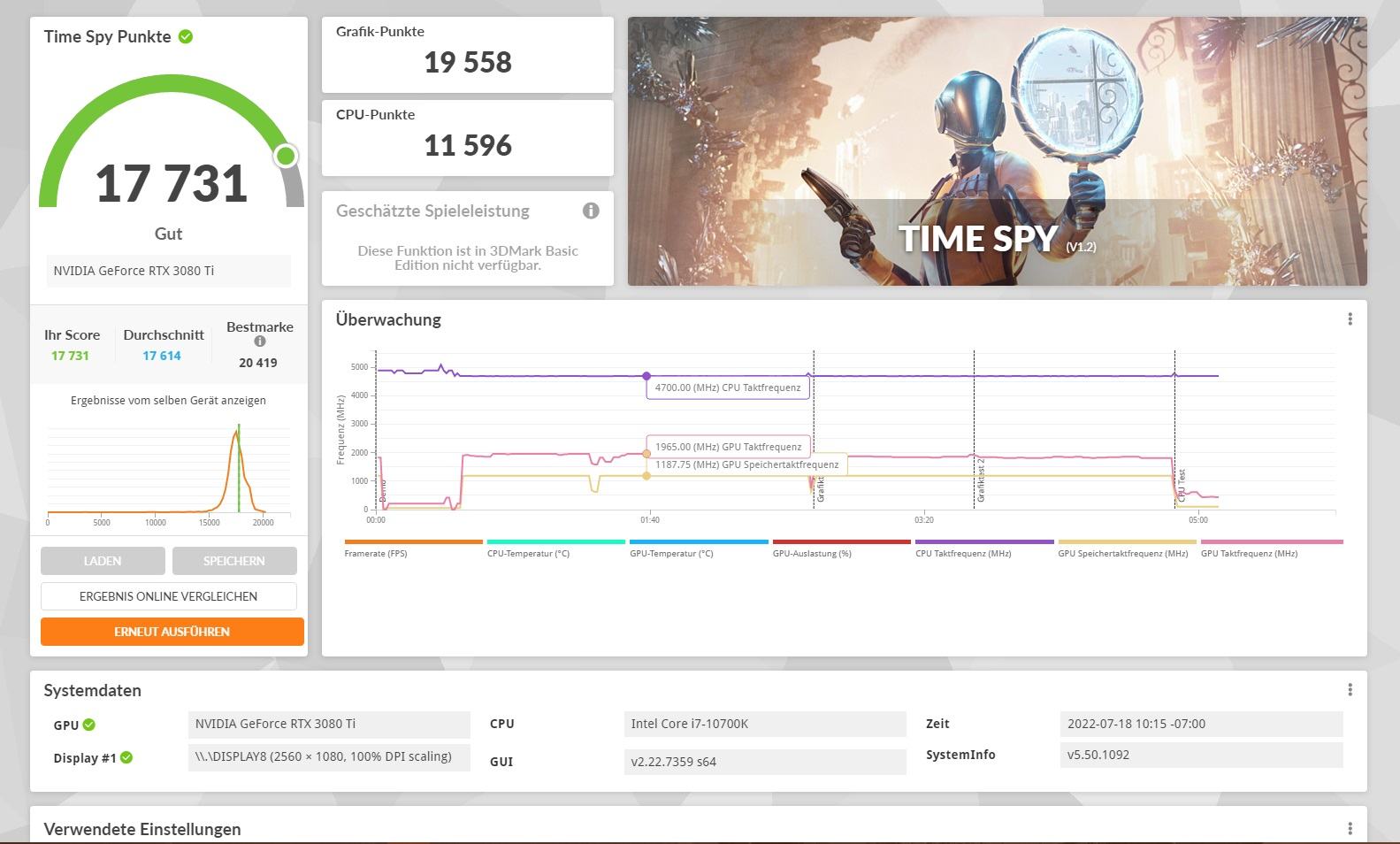The height and width of the screenshot is (844, 1400).
Task: Click CPU-Punkte score 11 596
Action: tap(468, 145)
